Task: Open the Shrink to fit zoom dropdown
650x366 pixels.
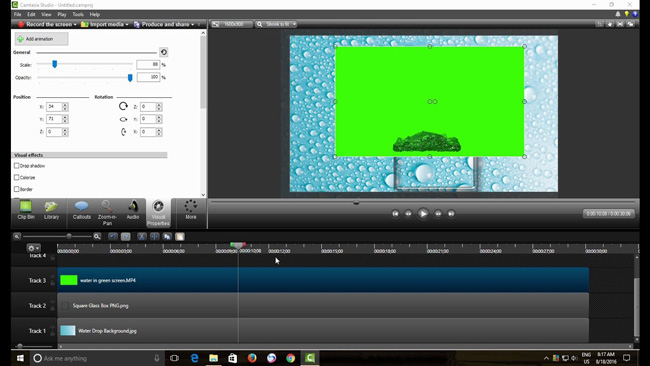Action: click(x=276, y=24)
